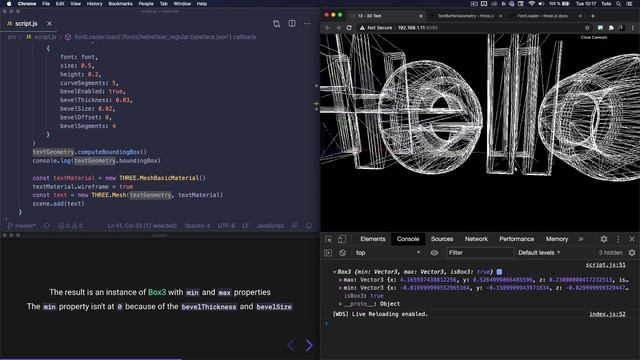
Task: Expand the max: Vector3 property
Action: 340,280
